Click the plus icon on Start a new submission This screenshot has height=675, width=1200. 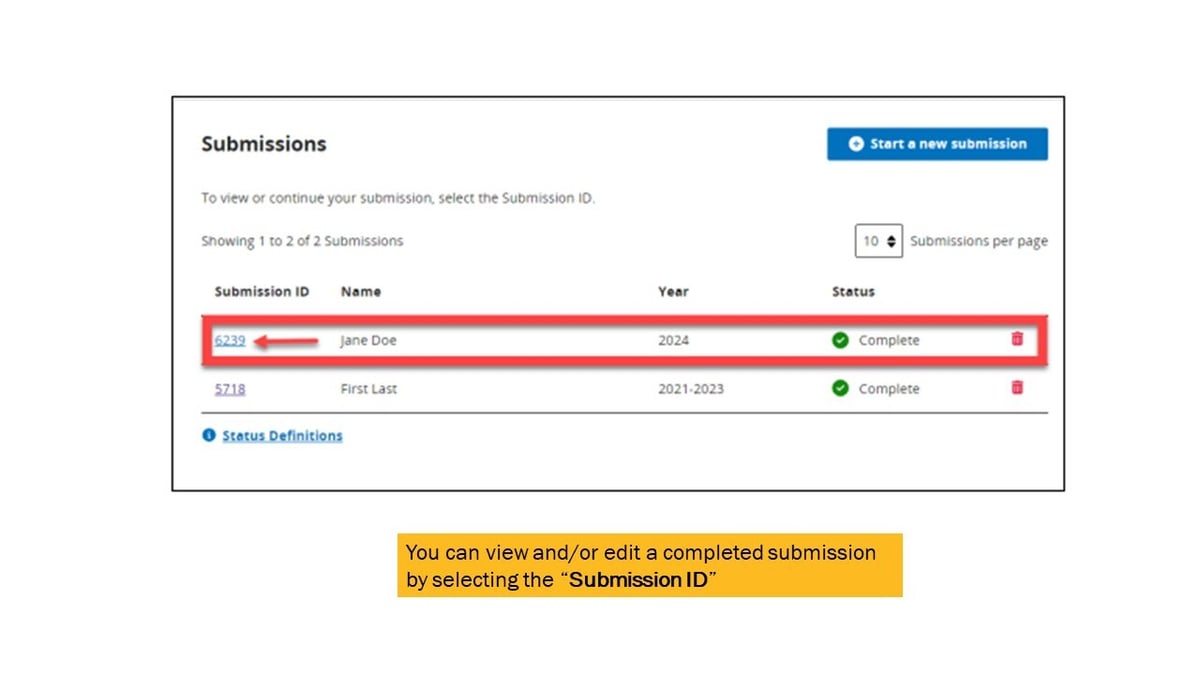coord(855,143)
